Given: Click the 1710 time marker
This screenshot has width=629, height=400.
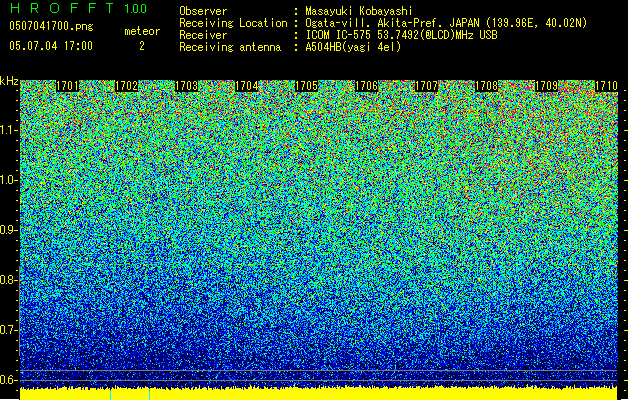Looking at the screenshot, I should coord(606,86).
